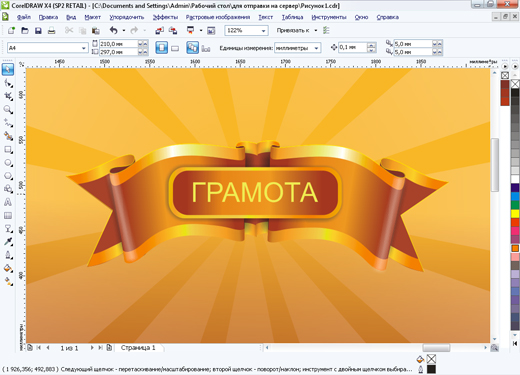520x375 pixels.
Task: Open the Файл menu
Action: (23, 17)
